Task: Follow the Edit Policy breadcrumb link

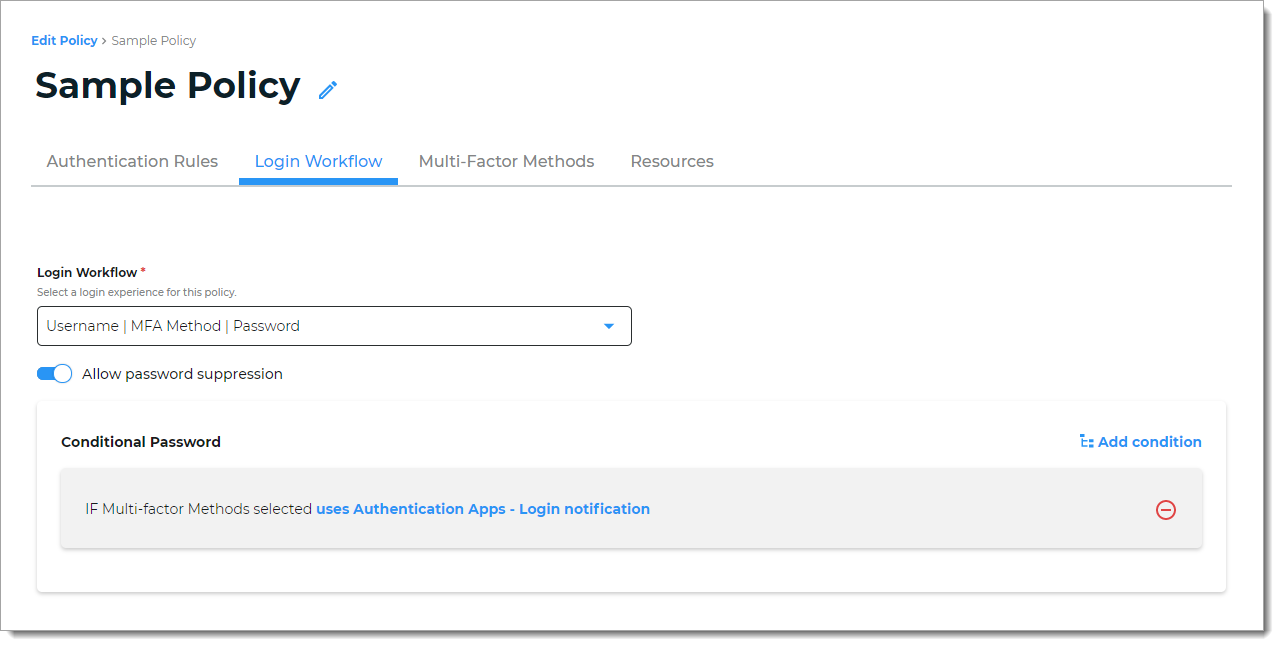Action: click(x=64, y=41)
